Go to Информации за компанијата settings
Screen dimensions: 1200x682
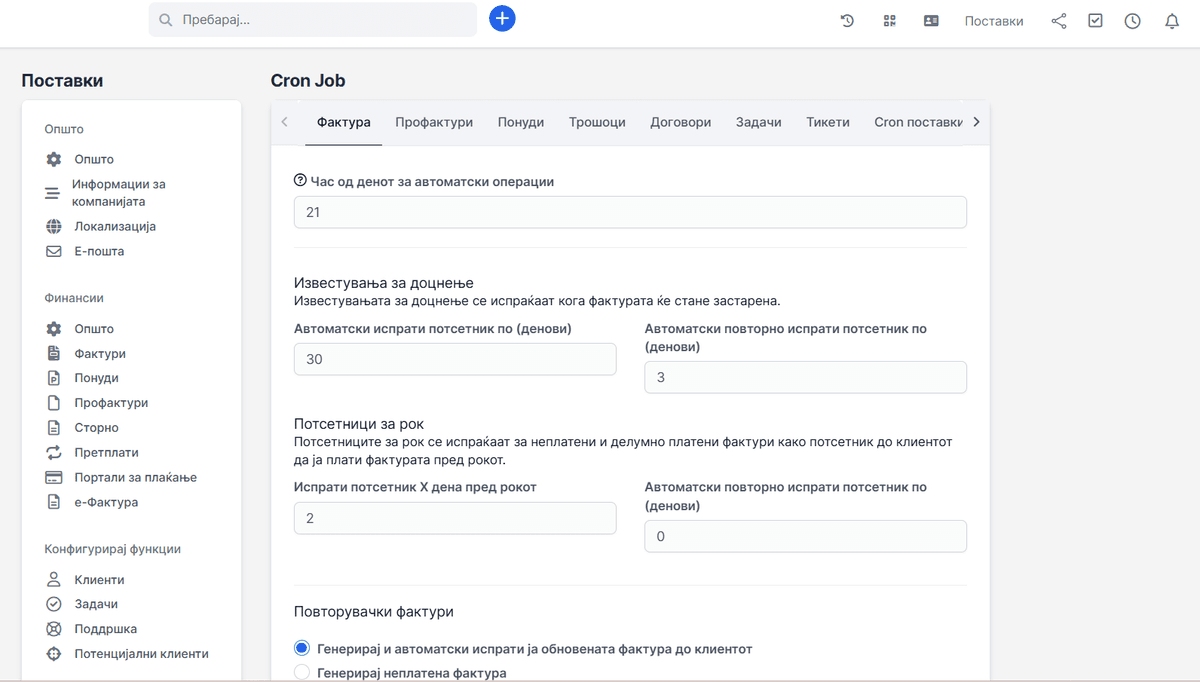pos(118,193)
